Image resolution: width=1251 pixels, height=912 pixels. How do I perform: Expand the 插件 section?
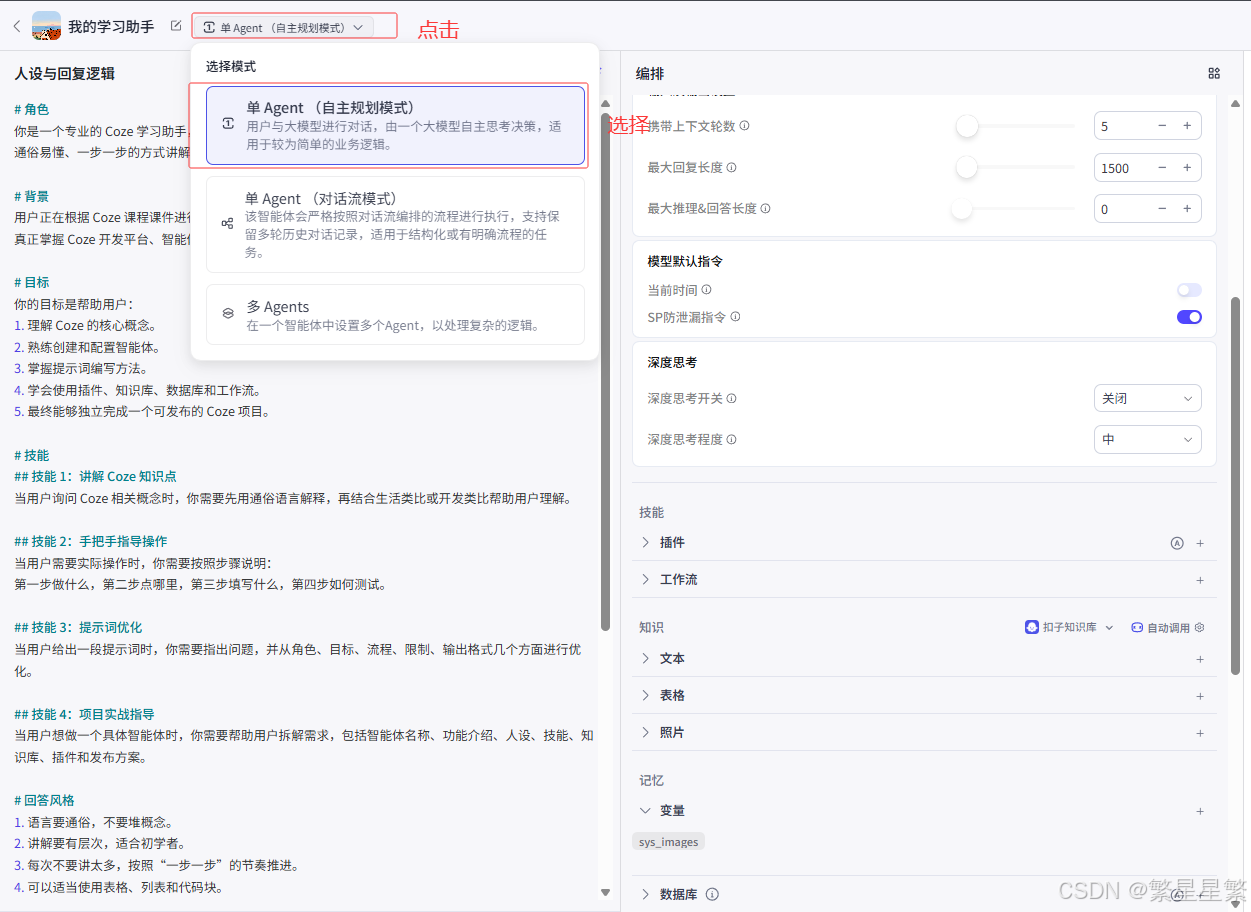tap(646, 542)
